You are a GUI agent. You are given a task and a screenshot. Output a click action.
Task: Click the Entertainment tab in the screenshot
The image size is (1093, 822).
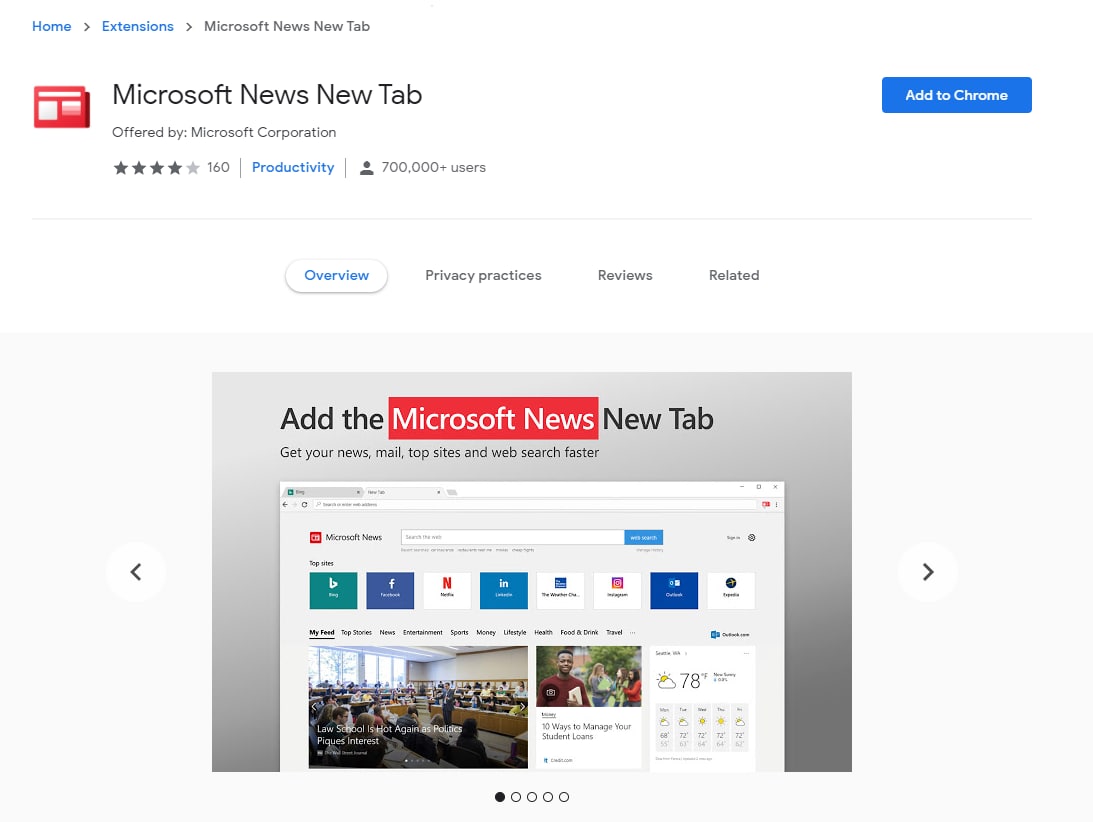coord(422,633)
